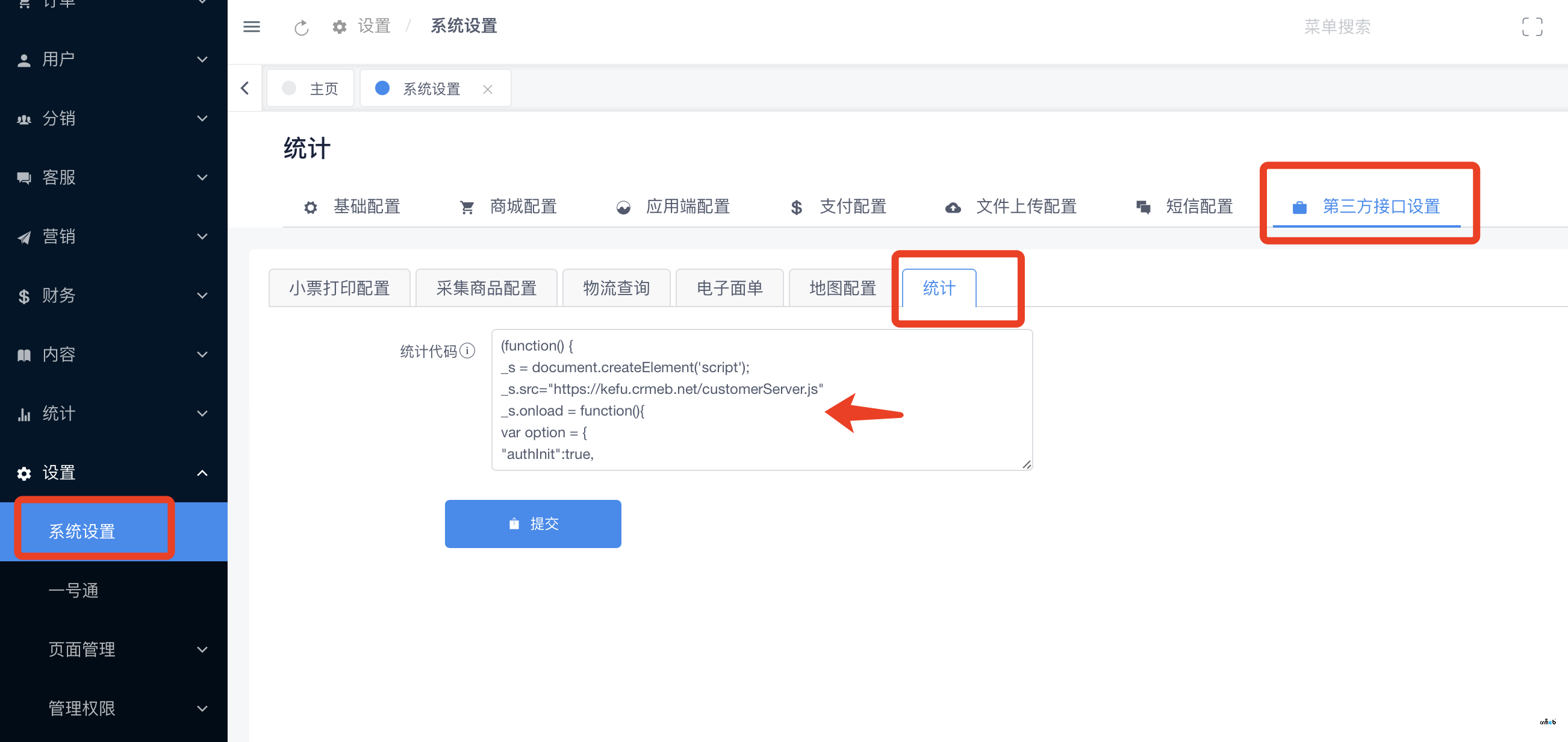This screenshot has width=1568, height=742.
Task: Click the 第三方接口设置 briefcase icon
Action: 1299,207
